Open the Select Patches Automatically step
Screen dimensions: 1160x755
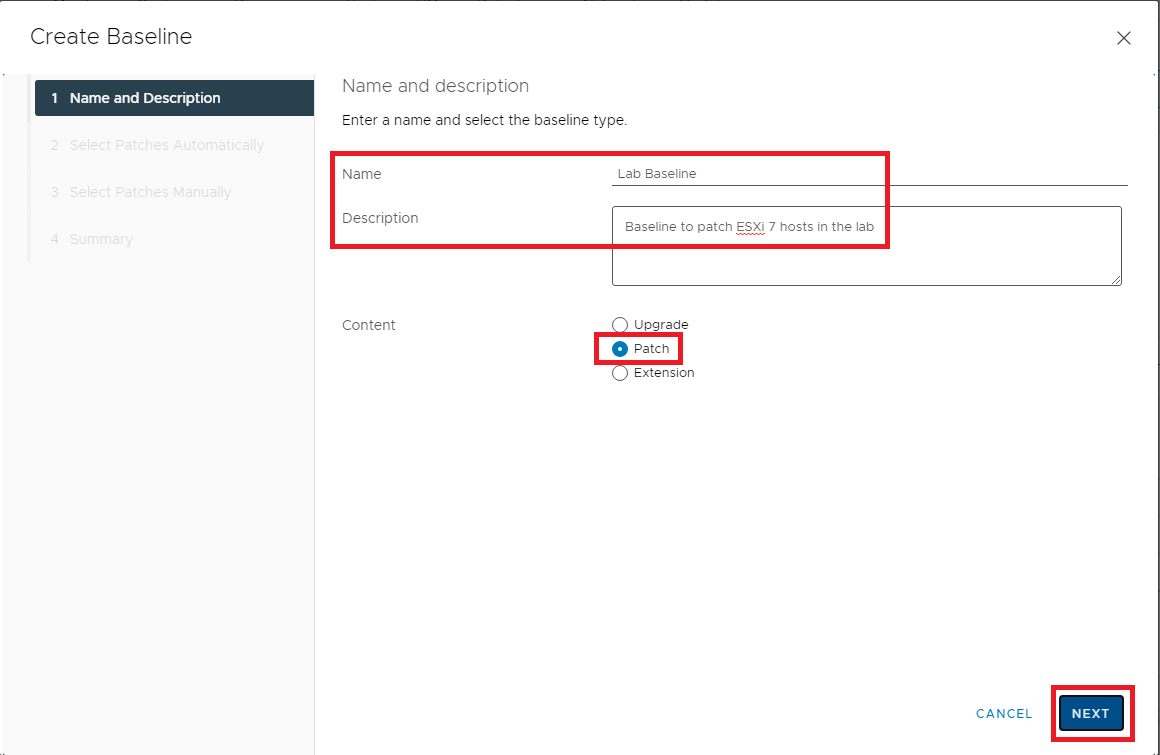tap(166, 145)
